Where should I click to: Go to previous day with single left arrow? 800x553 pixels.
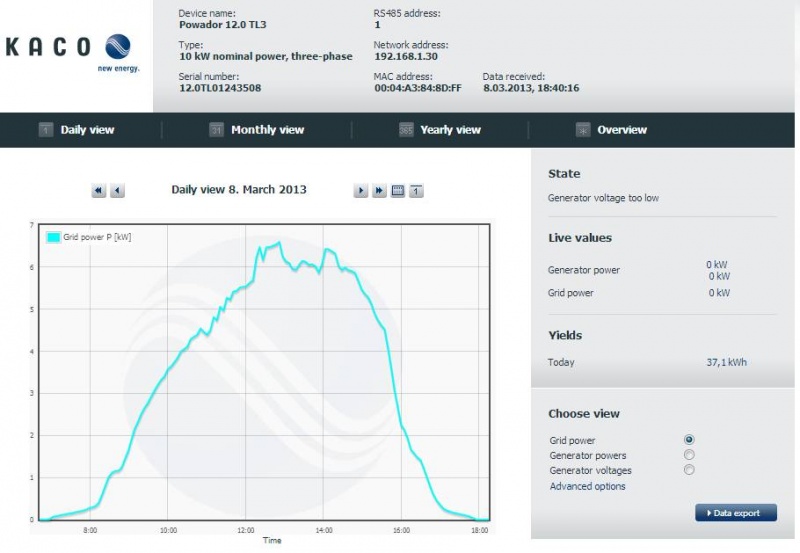tap(117, 190)
